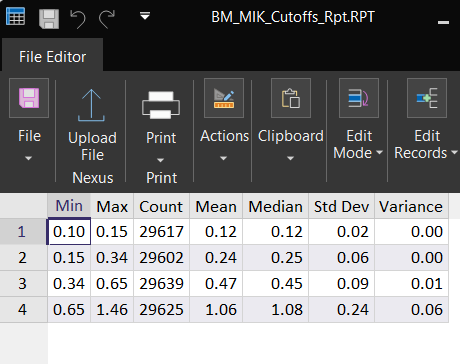Screen dimensions: 460x364
Task: Click the Std Dev cell 0.09
Action: pyautogui.click(x=341, y=284)
